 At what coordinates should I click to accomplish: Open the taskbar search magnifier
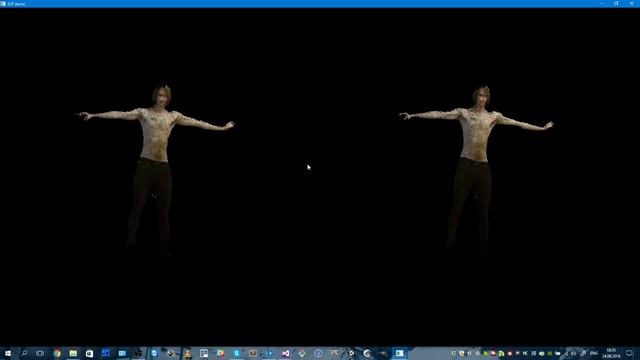click(x=24, y=353)
